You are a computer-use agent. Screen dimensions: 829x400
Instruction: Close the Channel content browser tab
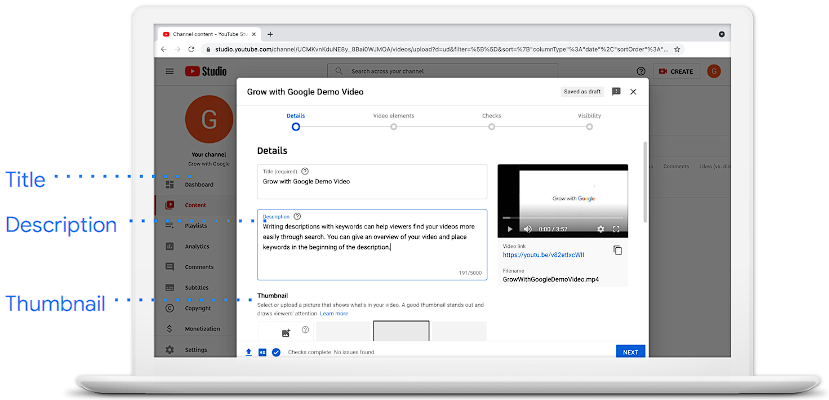[254, 34]
